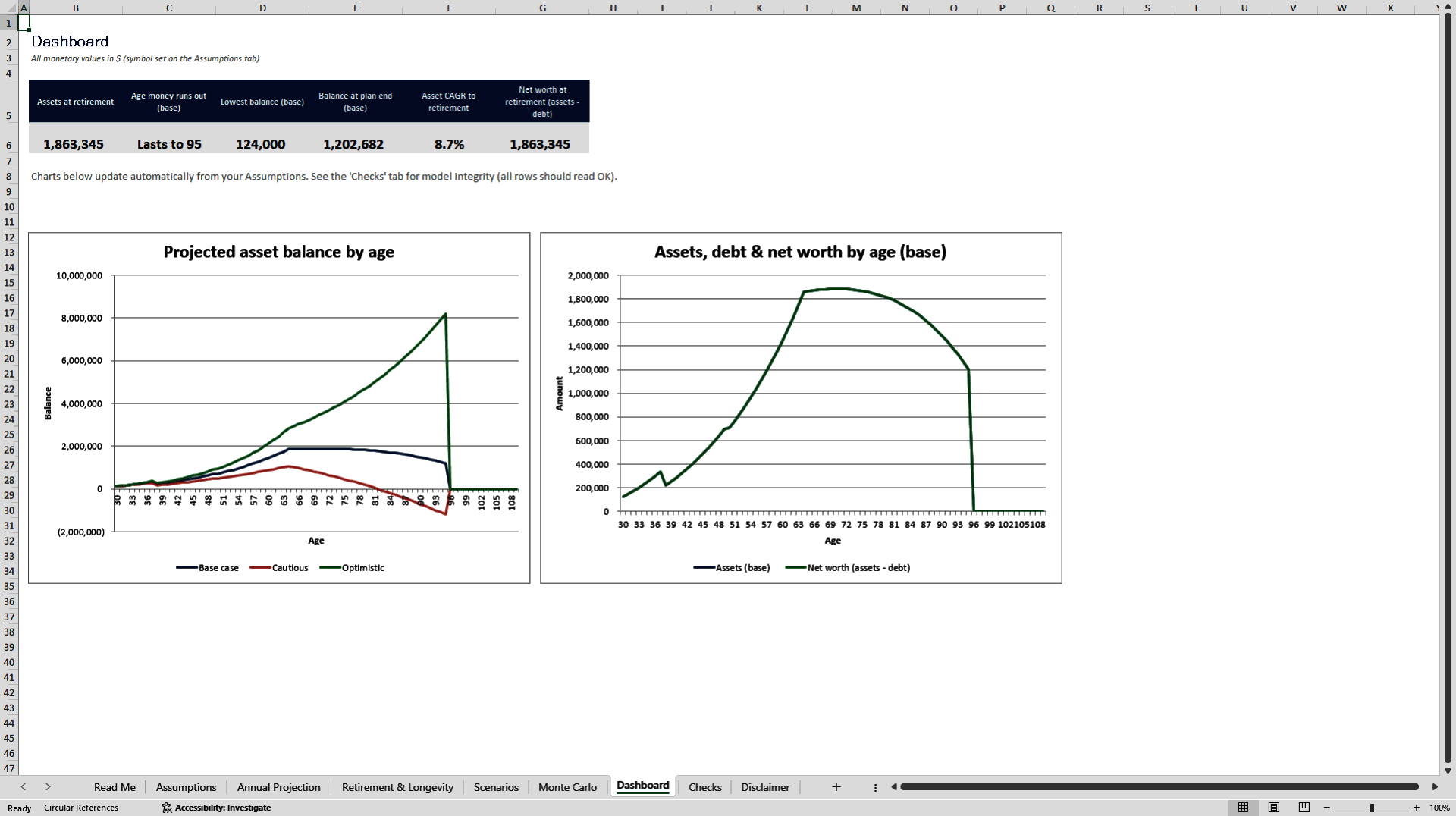The image size is (1456, 816).
Task: Switch to Normal view
Action: [1243, 808]
